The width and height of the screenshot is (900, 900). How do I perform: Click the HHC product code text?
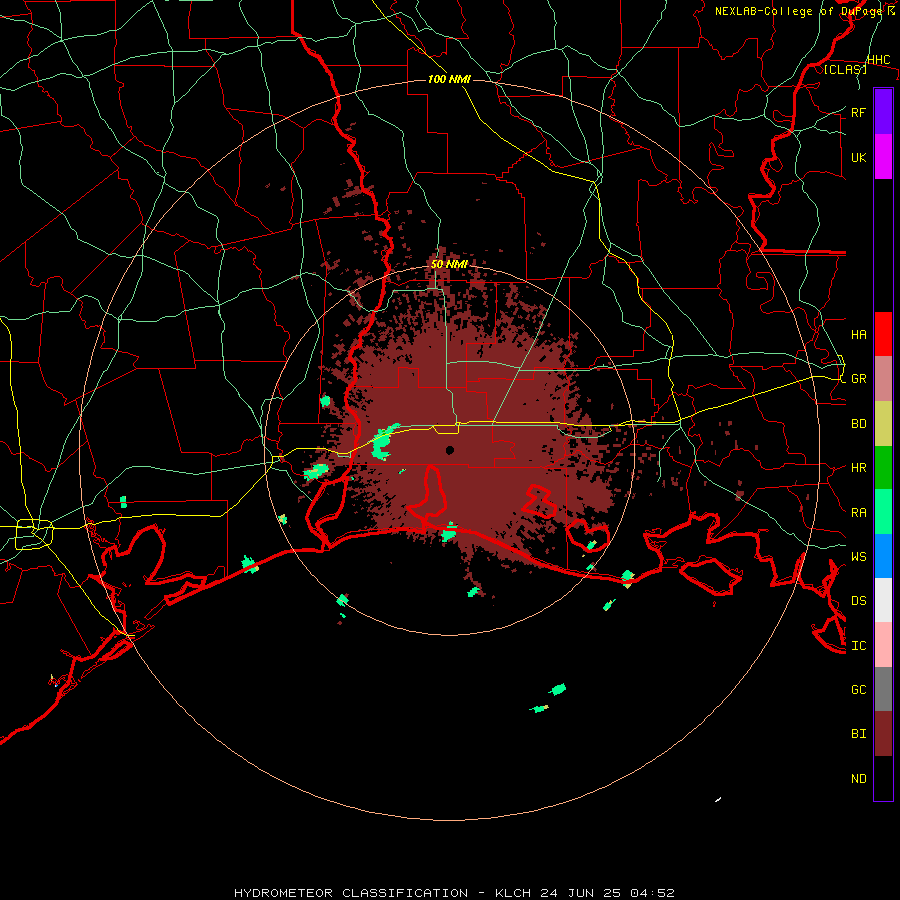point(879,60)
